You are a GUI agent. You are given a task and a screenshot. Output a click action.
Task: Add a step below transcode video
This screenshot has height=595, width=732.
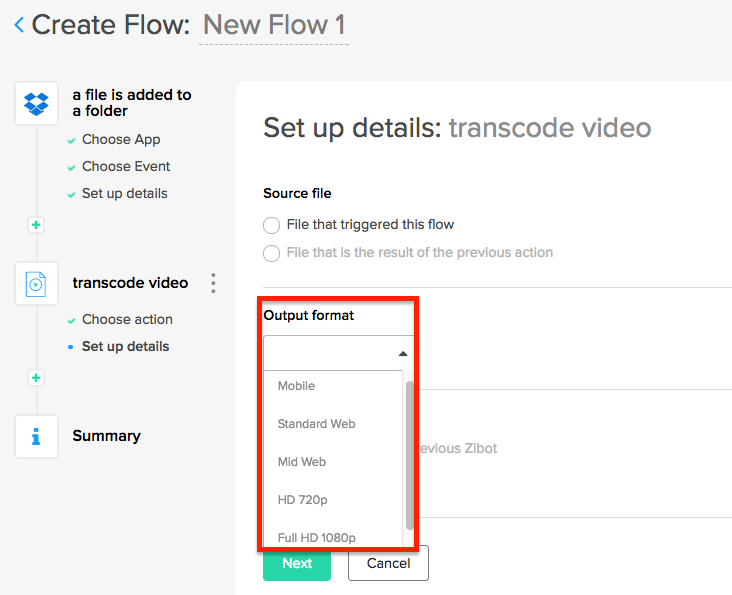point(36,378)
